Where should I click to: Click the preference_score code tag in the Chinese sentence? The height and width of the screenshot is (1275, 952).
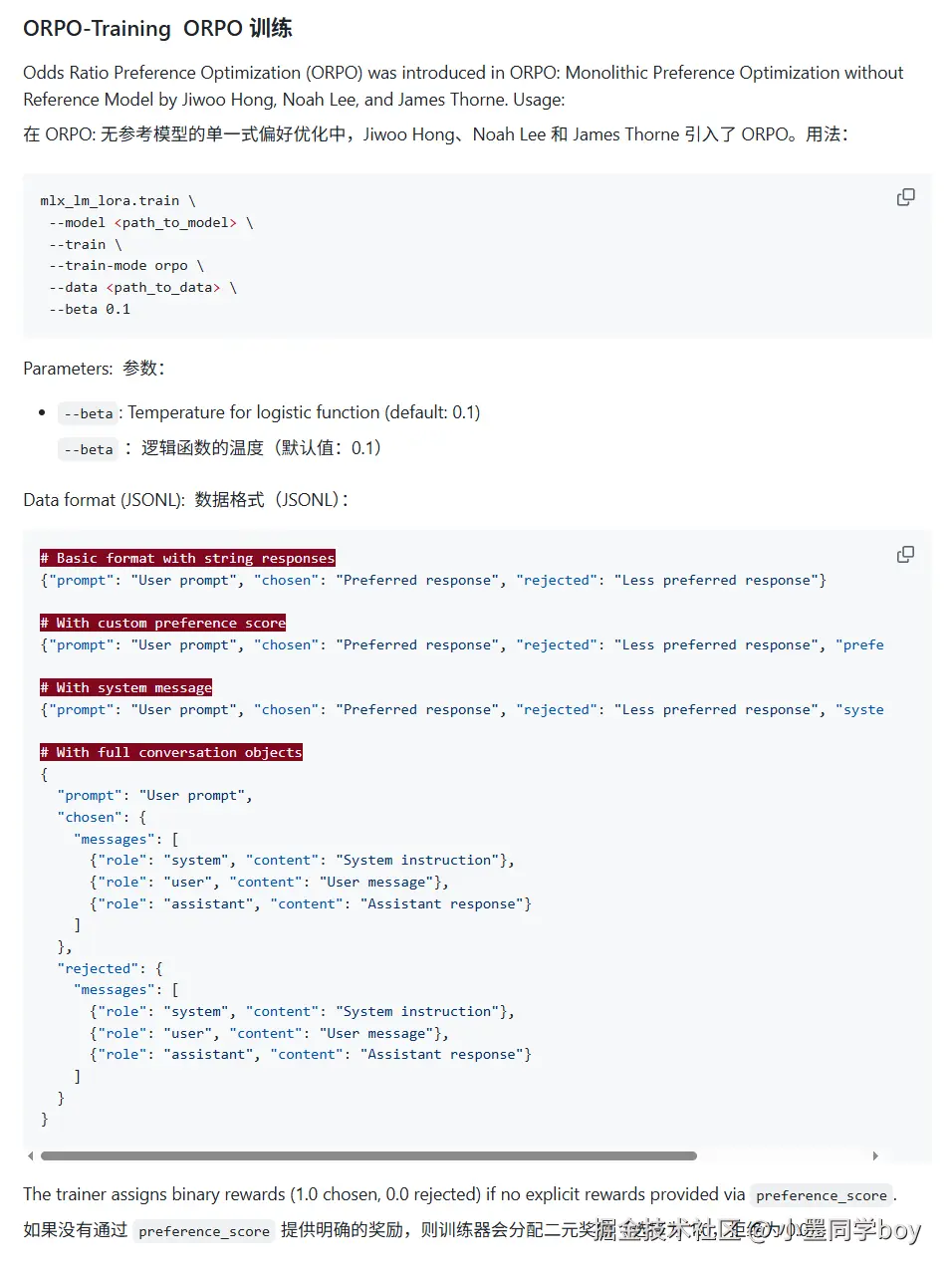(x=204, y=1231)
